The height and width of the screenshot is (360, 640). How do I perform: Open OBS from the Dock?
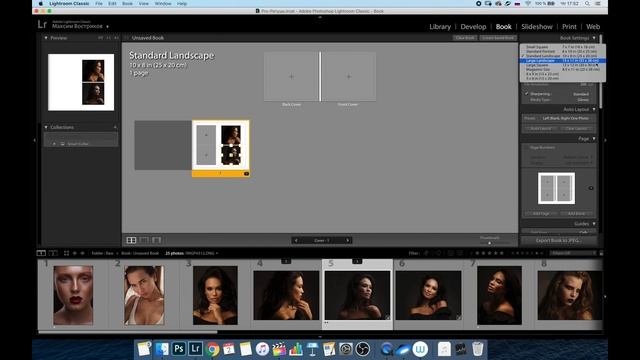[x=362, y=349]
